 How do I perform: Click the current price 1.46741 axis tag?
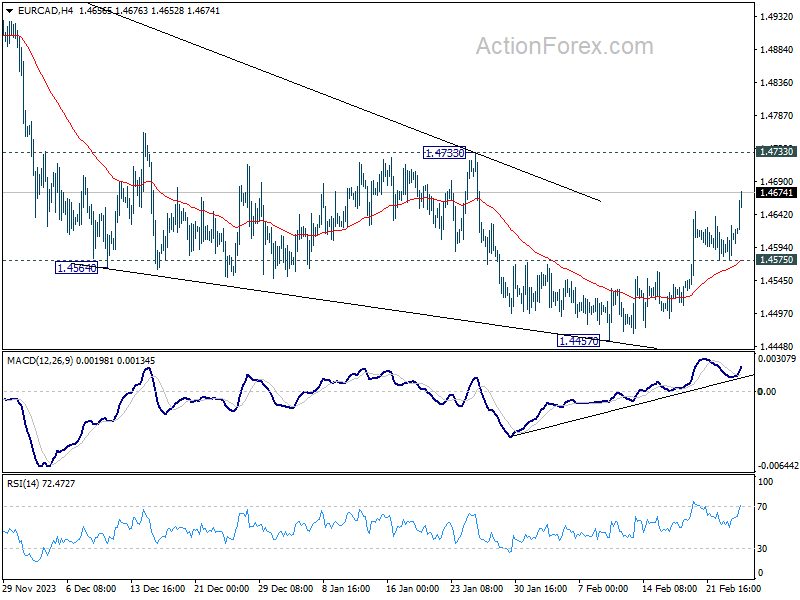[777, 193]
